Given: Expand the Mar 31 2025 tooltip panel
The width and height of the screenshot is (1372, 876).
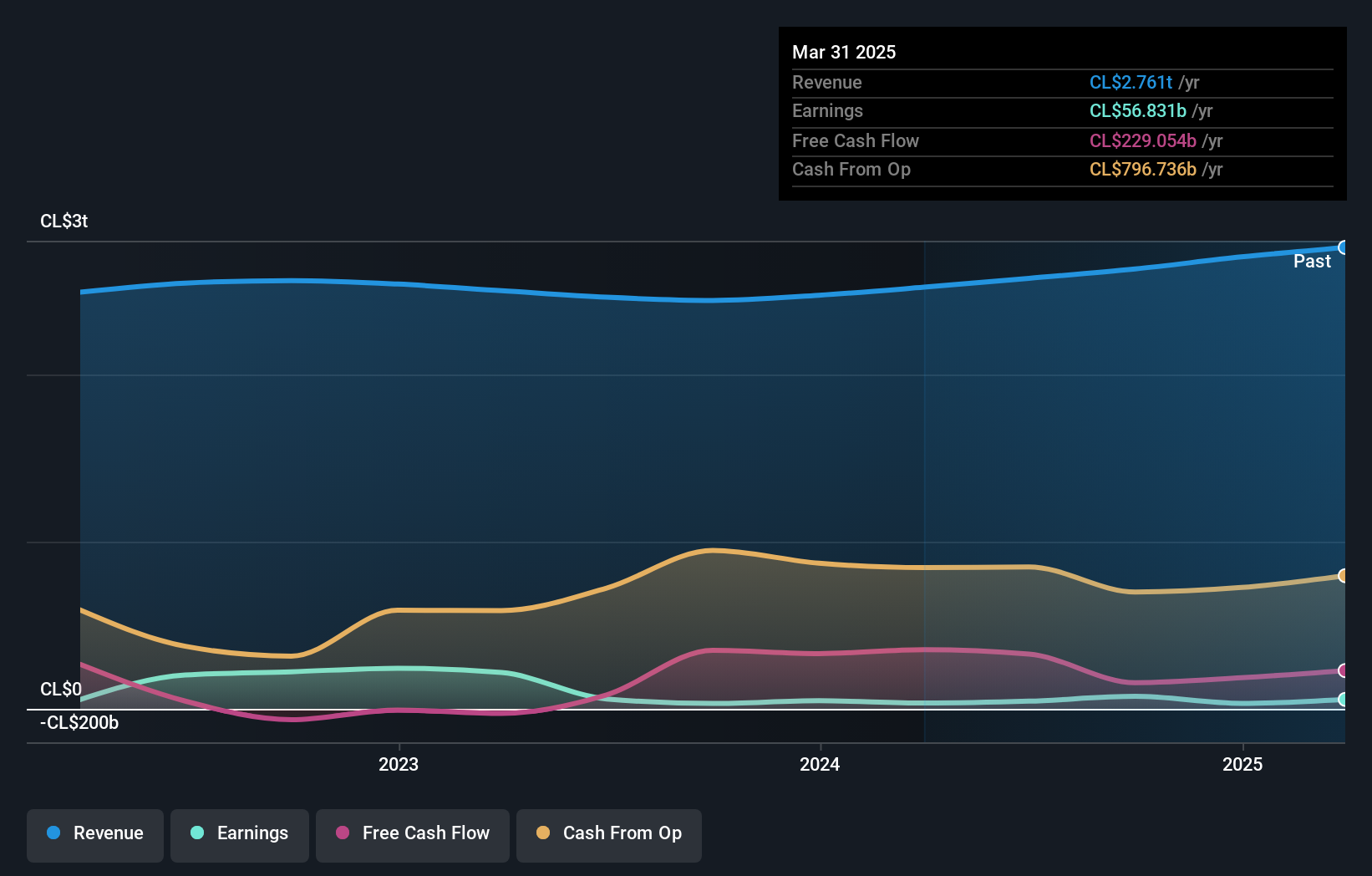Looking at the screenshot, I should click(1062, 114).
